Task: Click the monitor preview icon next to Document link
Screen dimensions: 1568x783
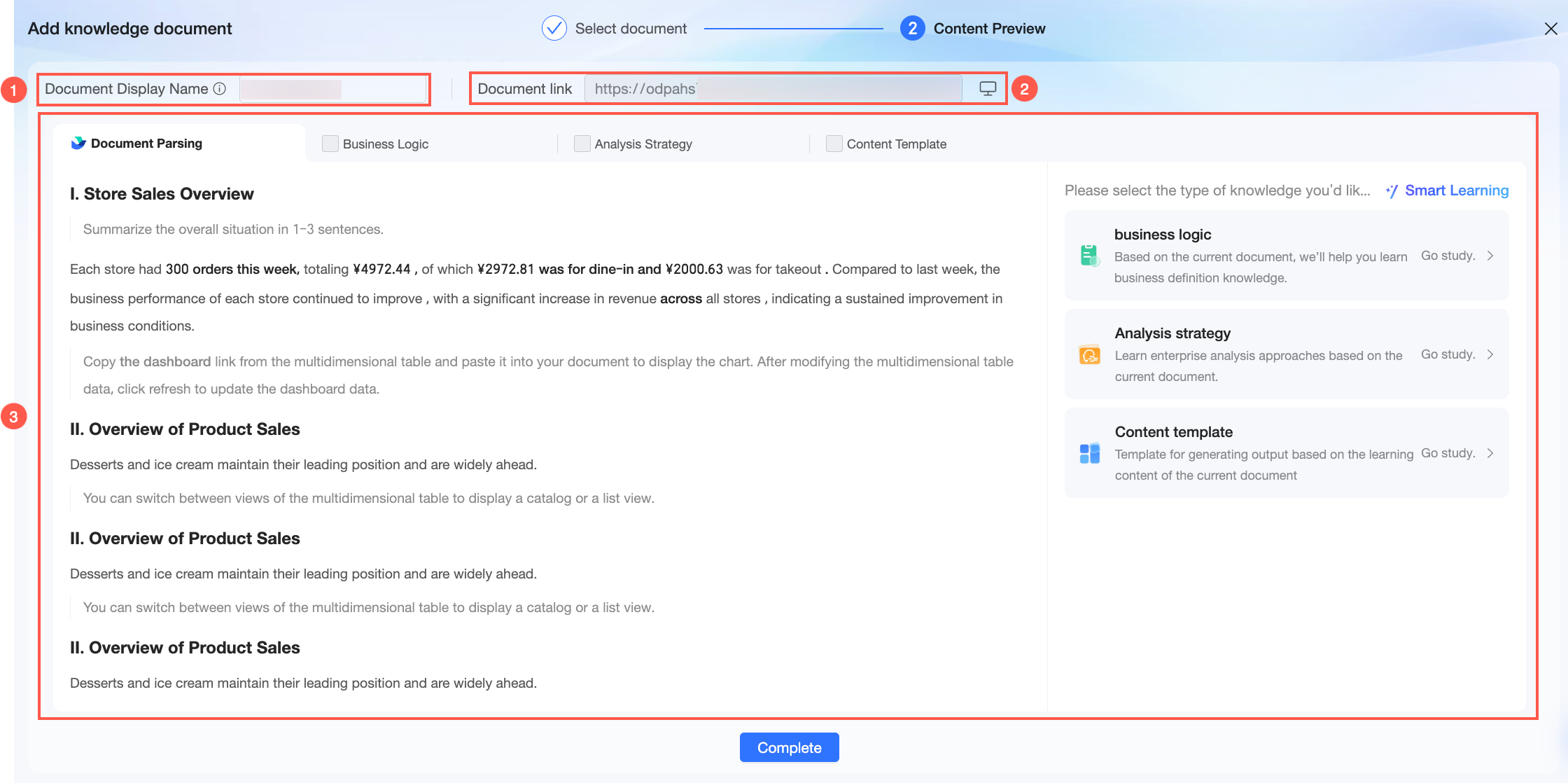Action: click(x=988, y=89)
